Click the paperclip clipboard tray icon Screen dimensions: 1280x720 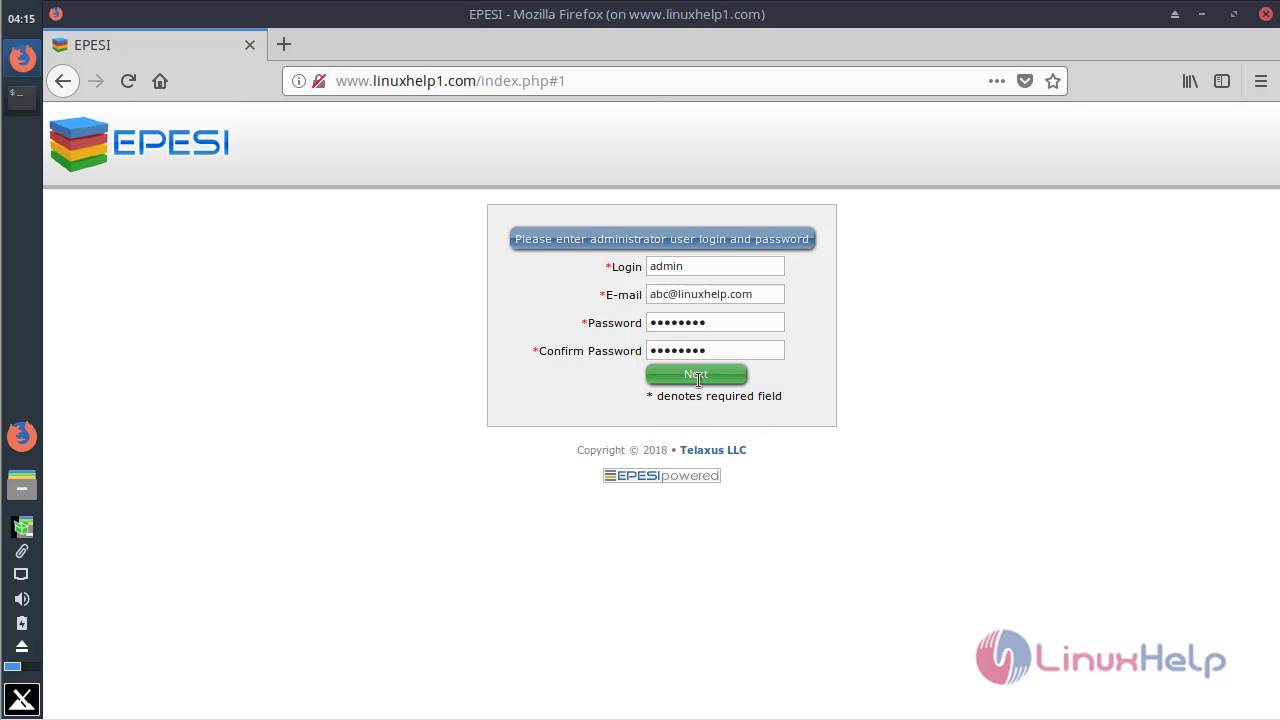pyautogui.click(x=22, y=551)
